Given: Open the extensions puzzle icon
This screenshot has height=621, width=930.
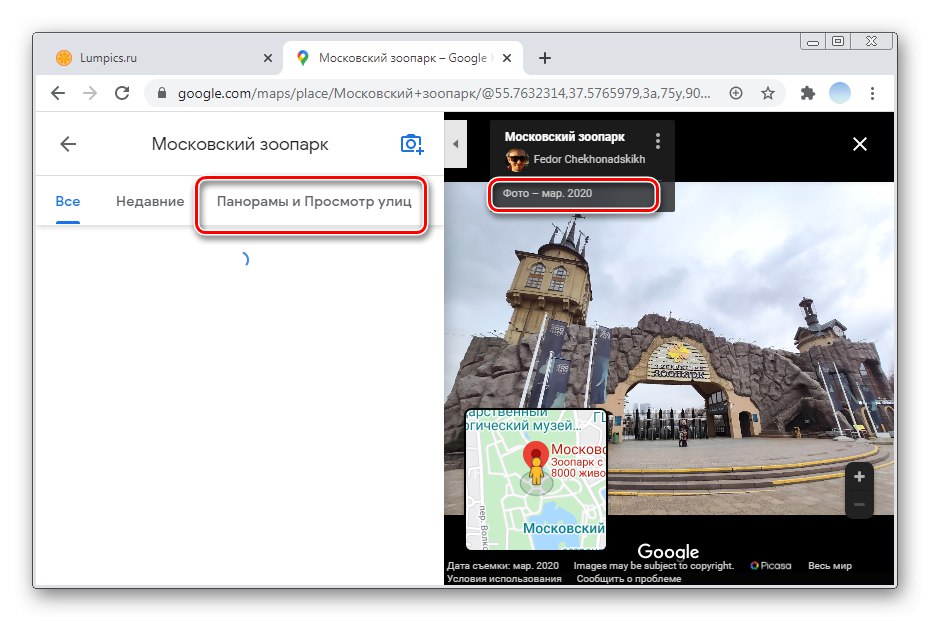Looking at the screenshot, I should (x=807, y=93).
